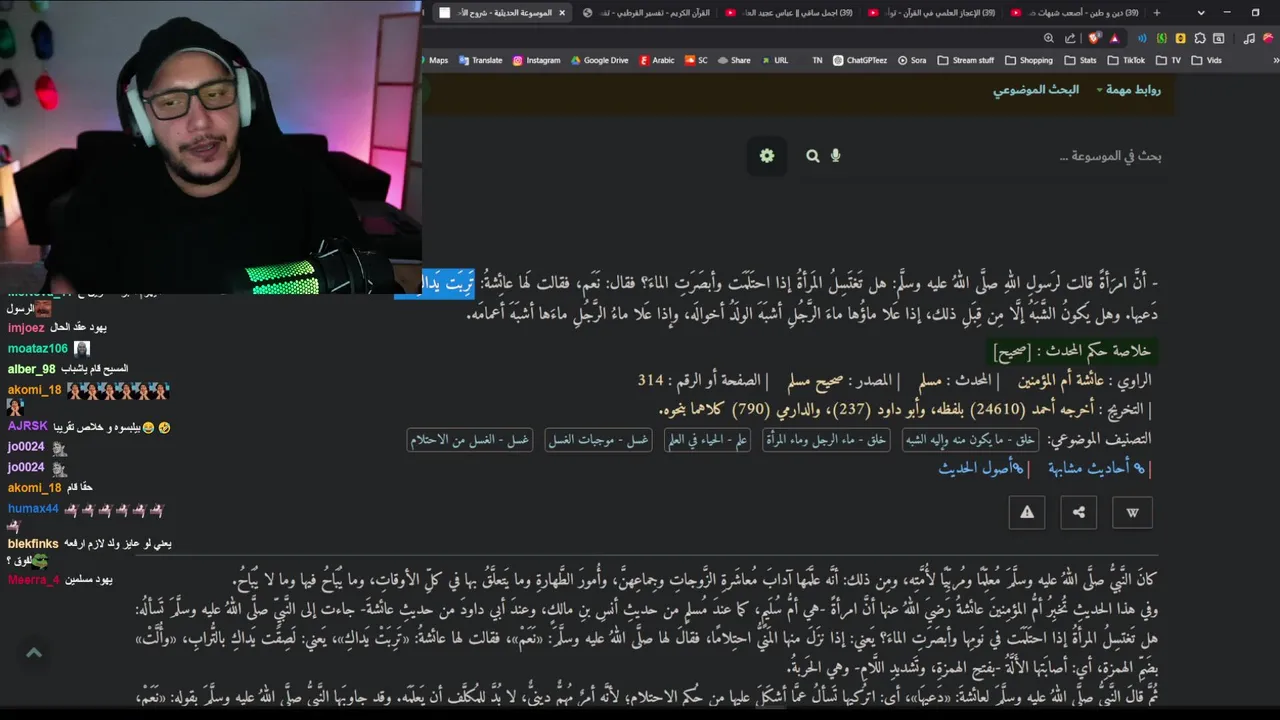Select the غسل - الغسل من الاحتلام tag
The image size is (1280, 720).
470,440
